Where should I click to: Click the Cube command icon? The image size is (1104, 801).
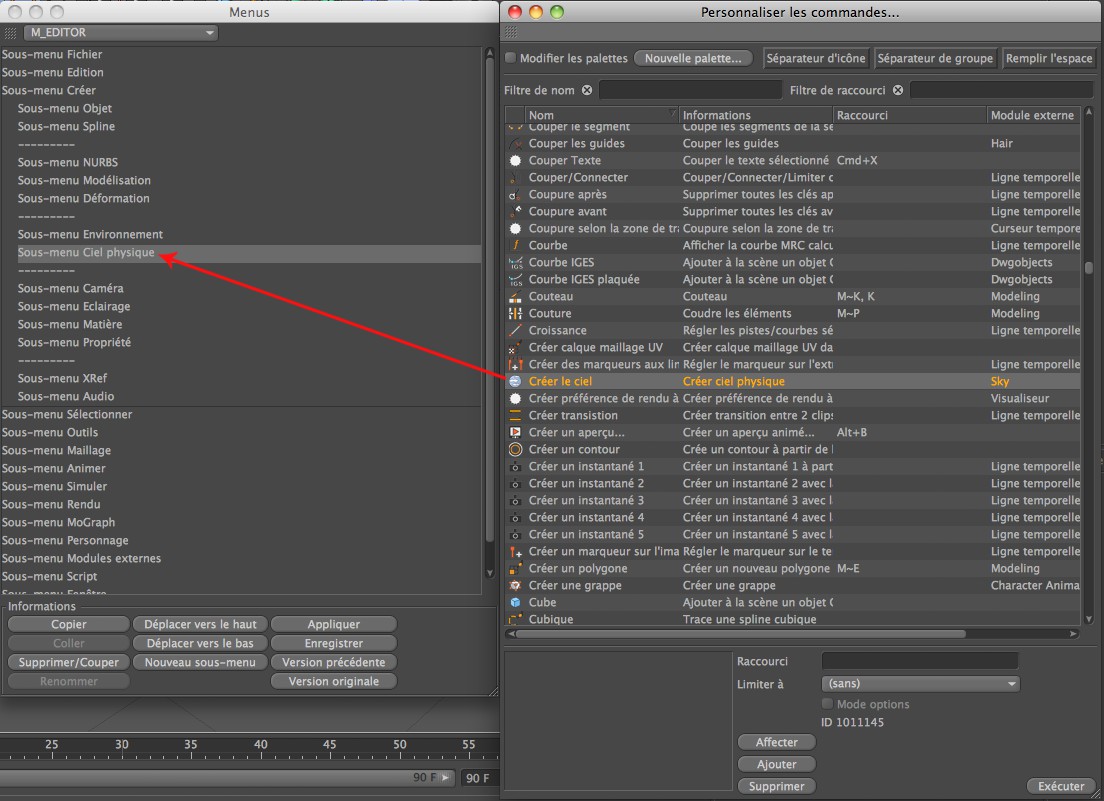[515, 602]
